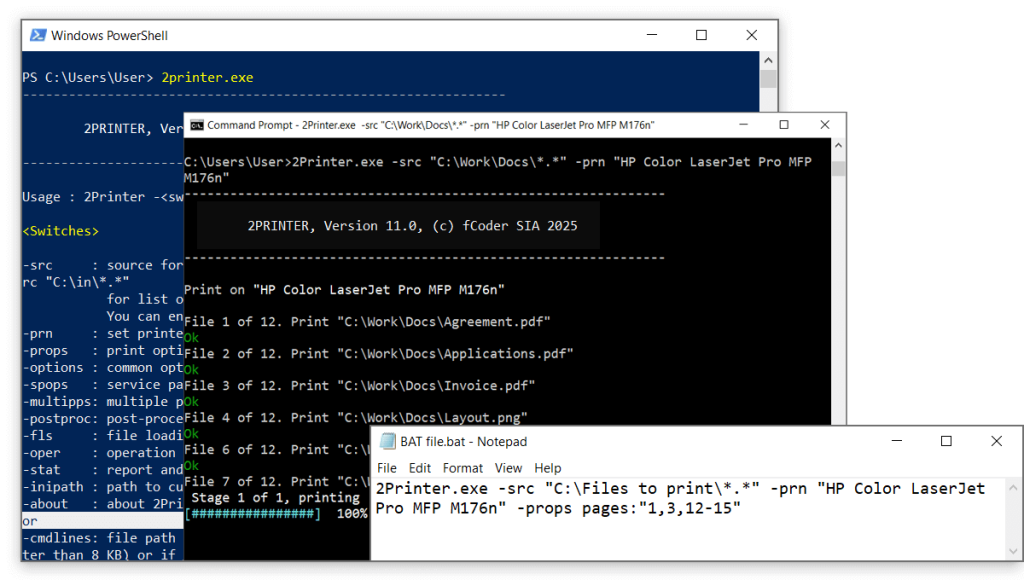The height and width of the screenshot is (580, 1024).
Task: Open the View menu in Notepad
Action: tap(508, 467)
